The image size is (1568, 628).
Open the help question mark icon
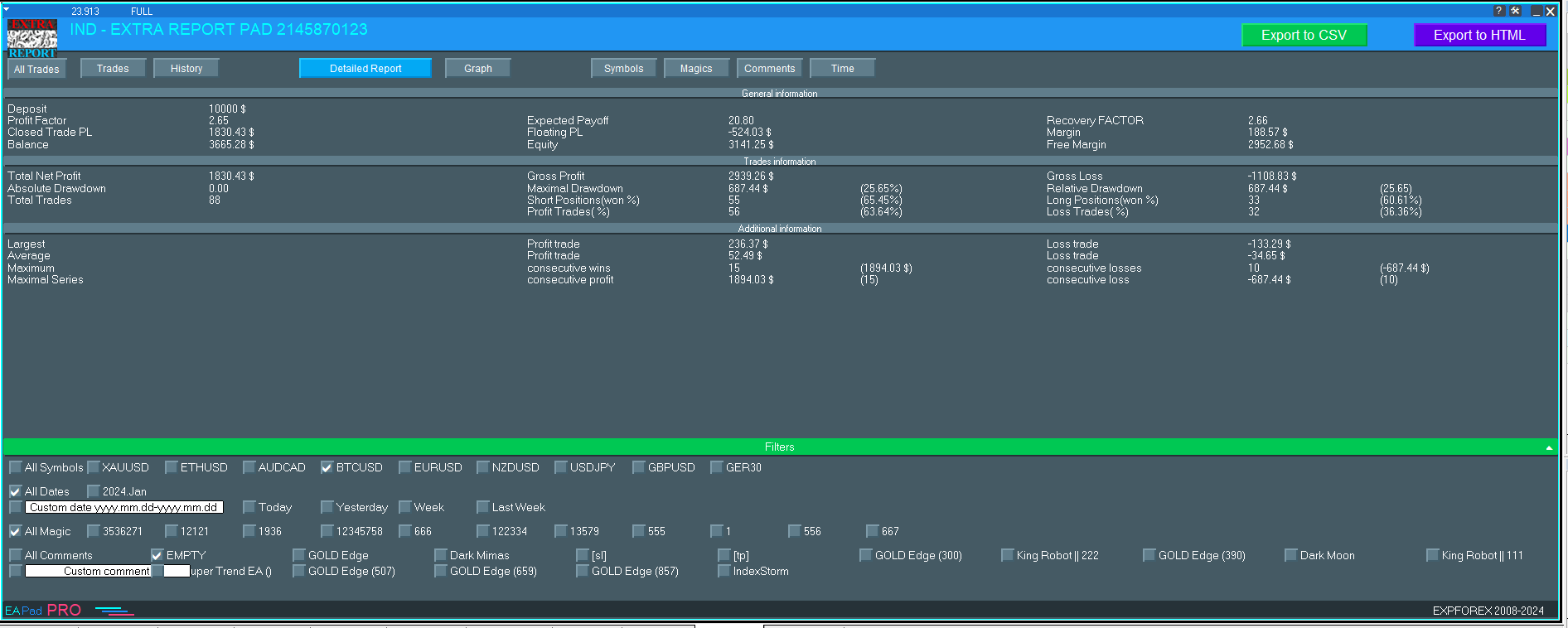pos(1499,11)
